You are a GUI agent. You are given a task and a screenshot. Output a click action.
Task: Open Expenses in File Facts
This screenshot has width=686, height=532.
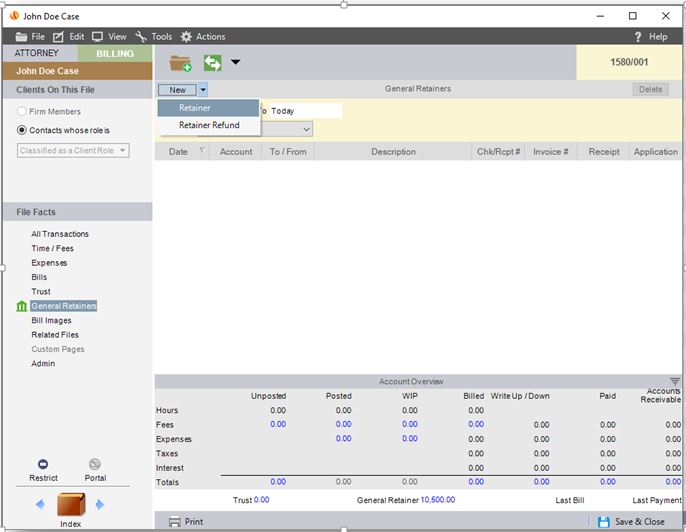tap(49, 262)
